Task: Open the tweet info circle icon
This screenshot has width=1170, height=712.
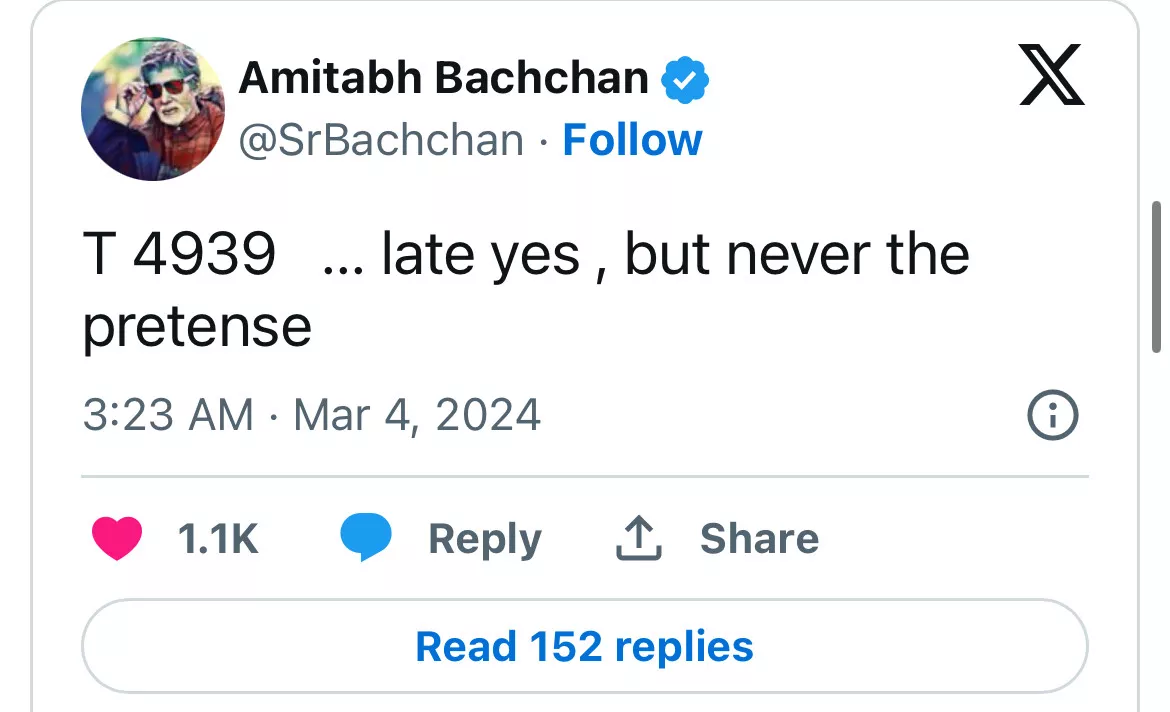Action: point(1053,415)
